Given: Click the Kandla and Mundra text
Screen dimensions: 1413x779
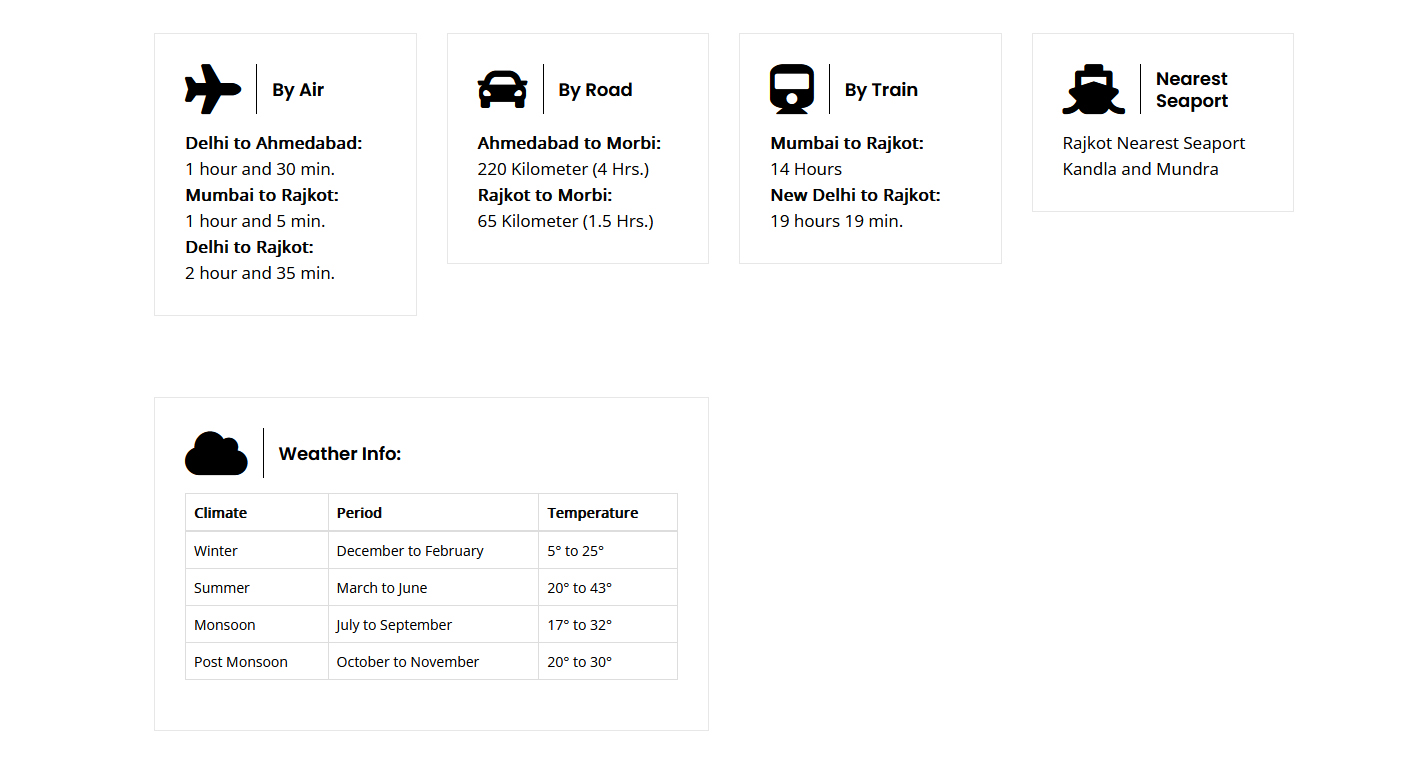Looking at the screenshot, I should [x=1140, y=169].
